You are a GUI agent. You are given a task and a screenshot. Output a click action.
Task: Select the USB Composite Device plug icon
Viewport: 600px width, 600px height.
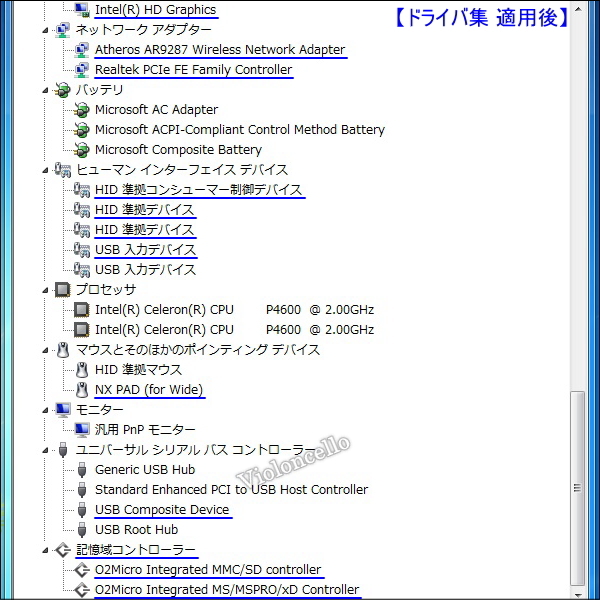click(82, 510)
